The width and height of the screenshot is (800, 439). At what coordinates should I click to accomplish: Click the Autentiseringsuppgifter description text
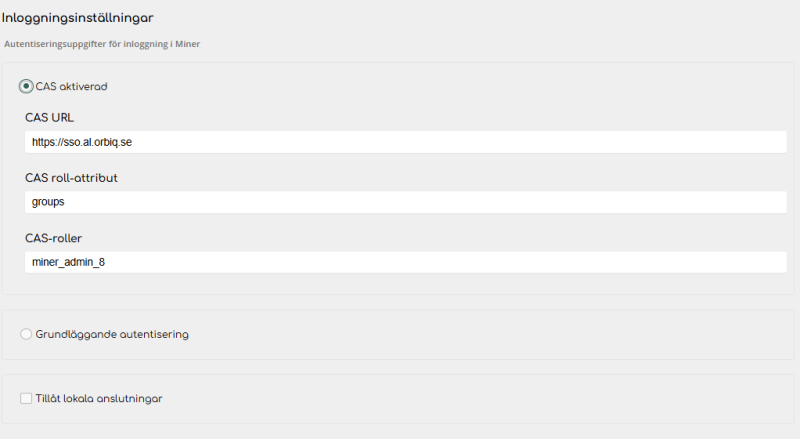[x=102, y=44]
